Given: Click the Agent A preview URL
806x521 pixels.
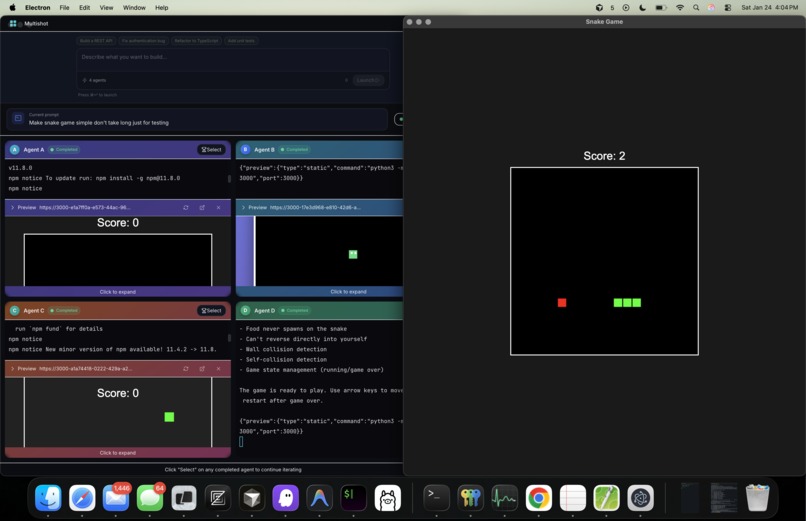Looking at the screenshot, I should [x=85, y=208].
